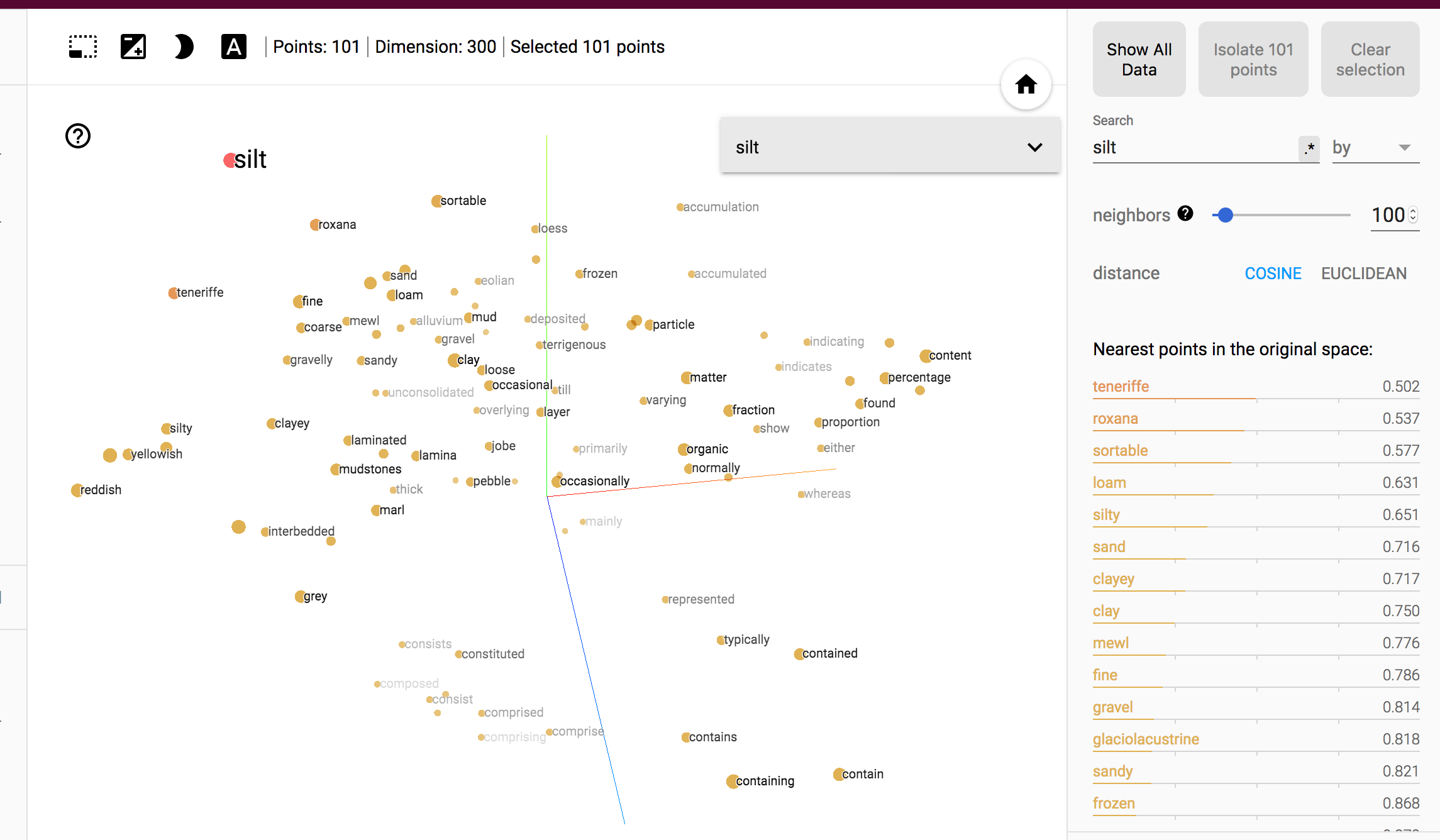Select EUCLIDEAN distance metric

click(x=1363, y=273)
